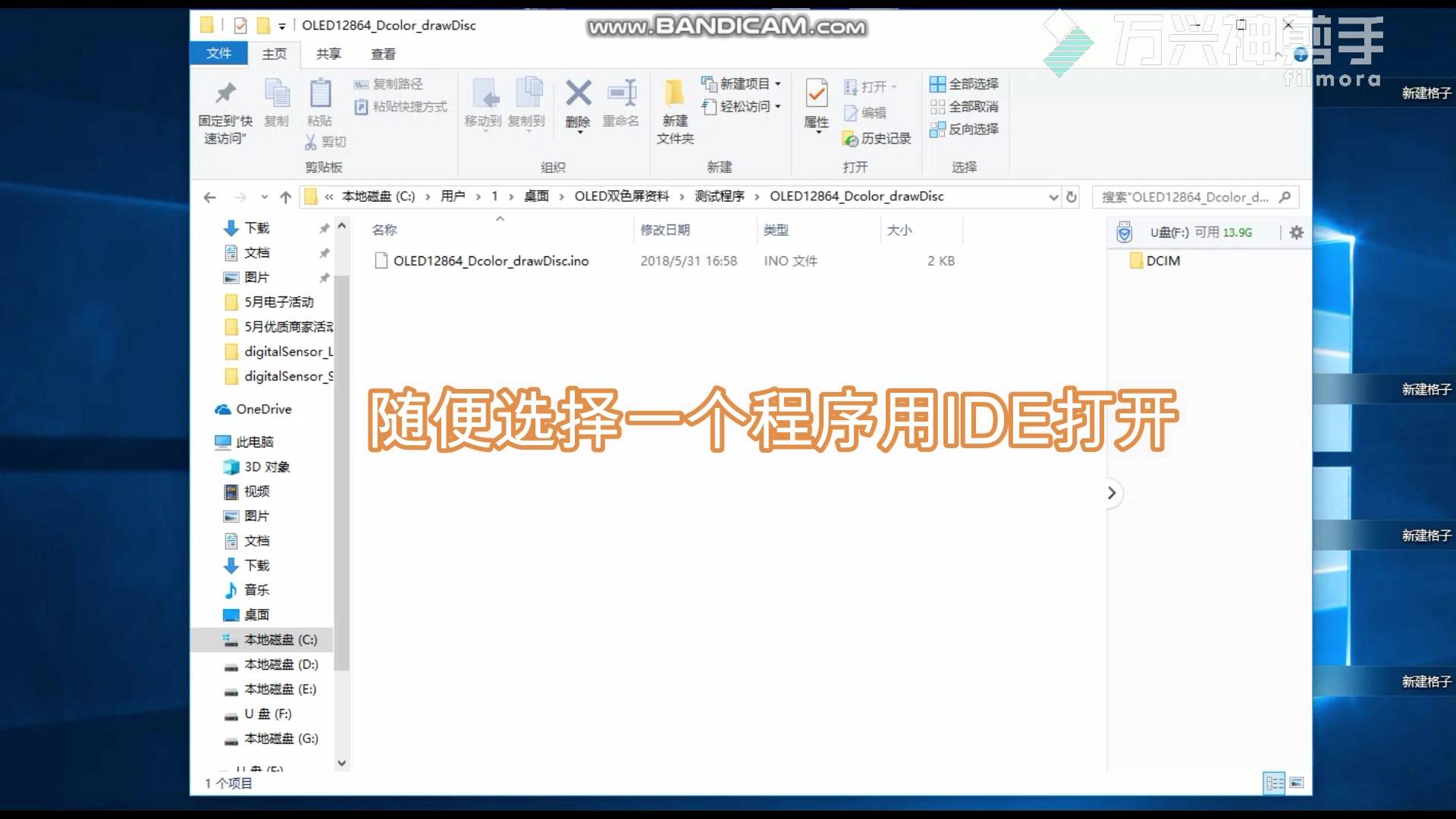Click the back navigation arrow

click(210, 197)
